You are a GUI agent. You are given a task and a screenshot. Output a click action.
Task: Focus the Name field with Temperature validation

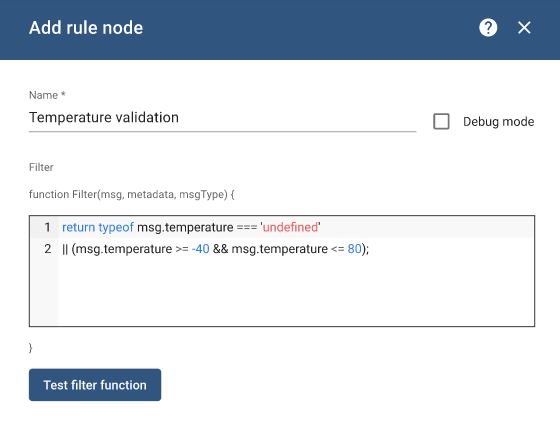[222, 118]
